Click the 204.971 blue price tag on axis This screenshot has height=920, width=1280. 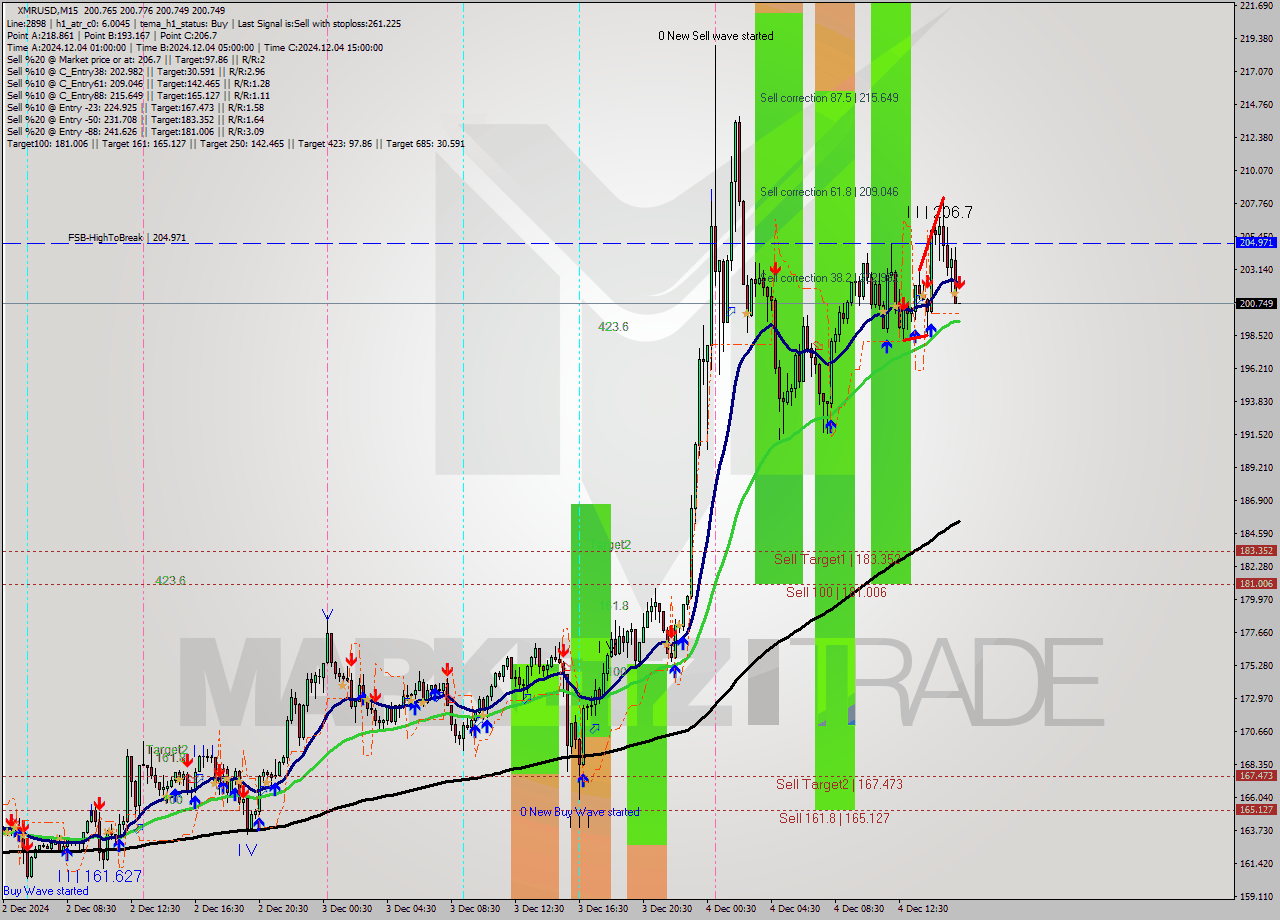(1256, 243)
